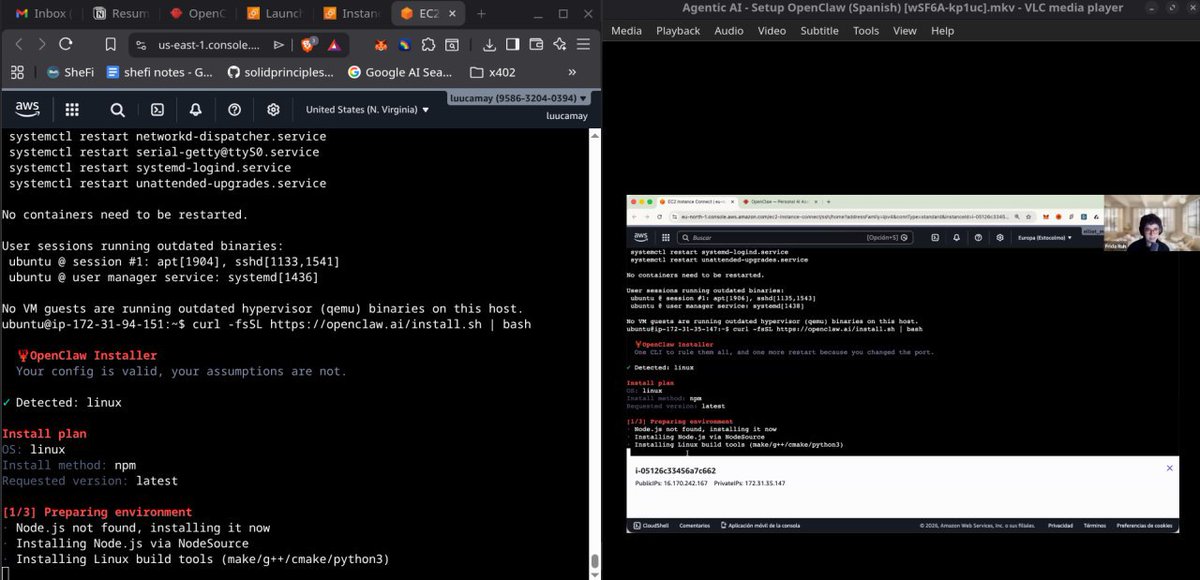The width and height of the screenshot is (1200, 580).
Task: Click the 'Detected: linux' line in the left terminal
Action: (62, 402)
